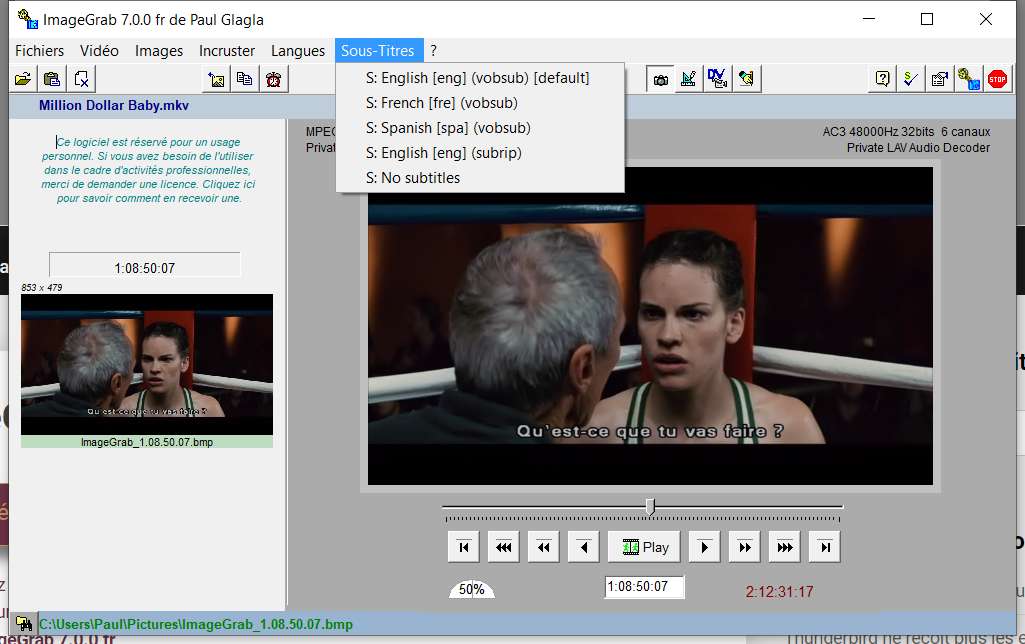Click the copy image toolbar icon

tap(244, 79)
